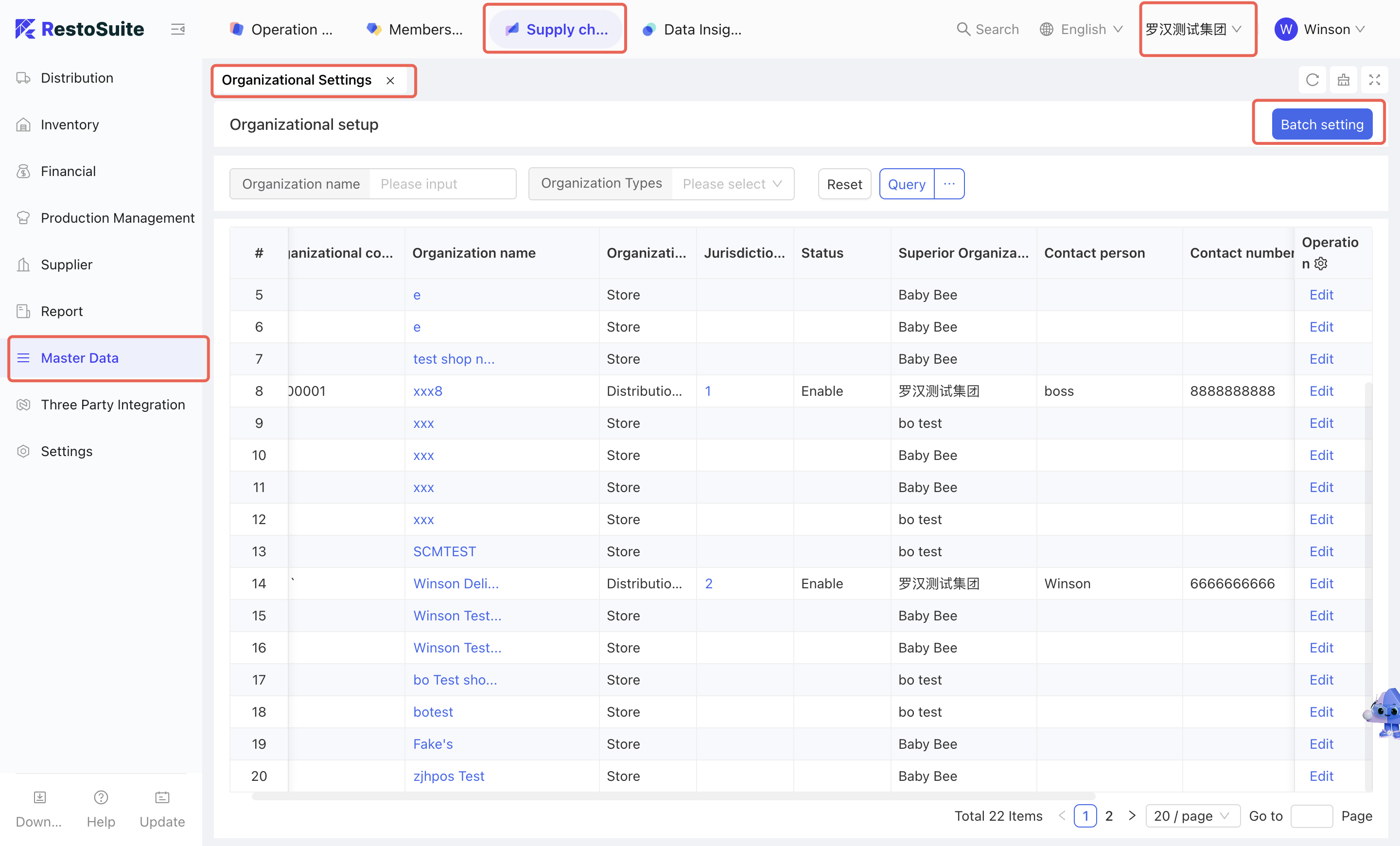
Task: Click the horizontal table scrollbar
Action: (x=673, y=796)
